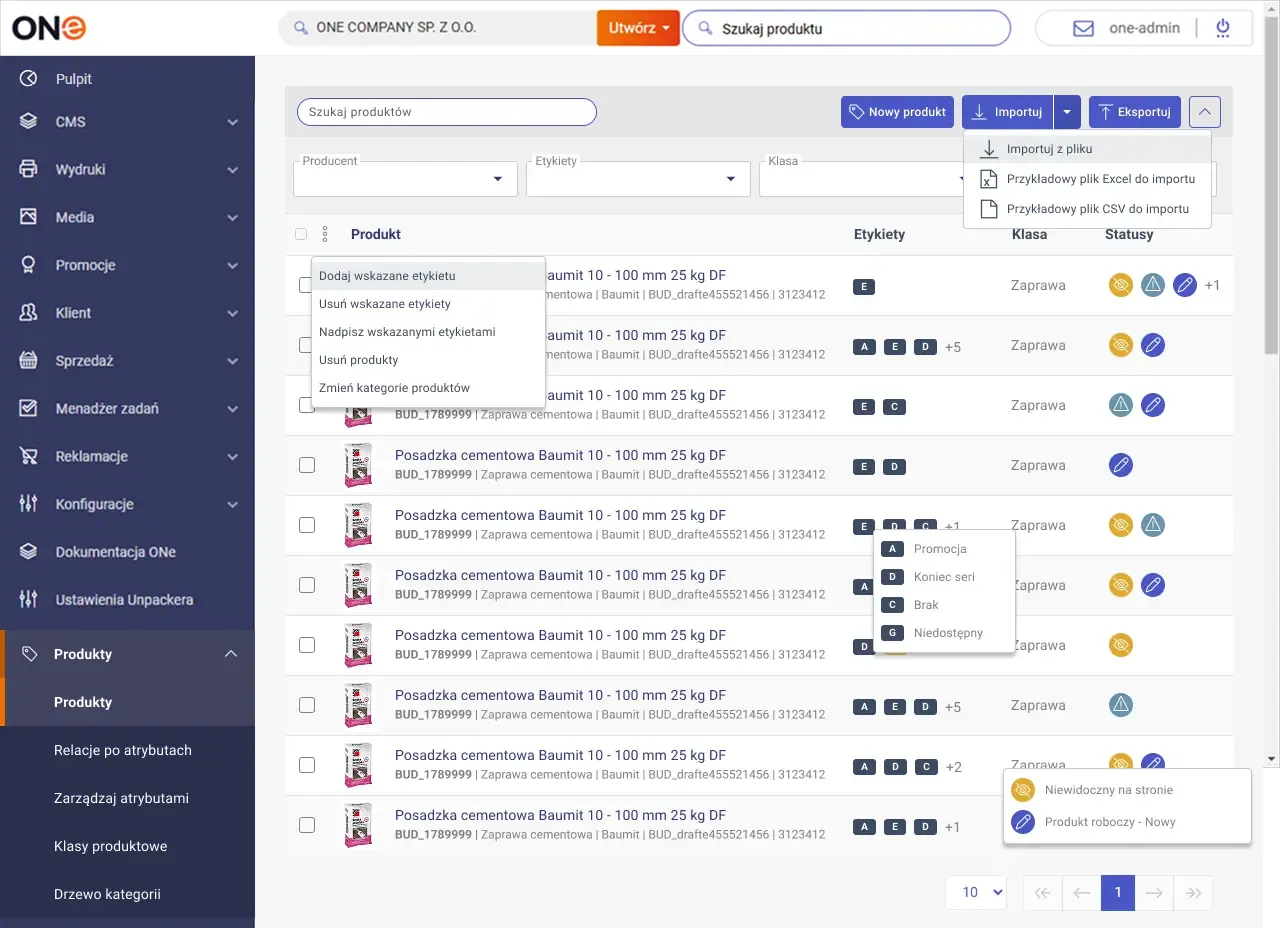Click the warning triangle status in first row
Viewport: 1280px width, 928px height.
(x=1153, y=285)
